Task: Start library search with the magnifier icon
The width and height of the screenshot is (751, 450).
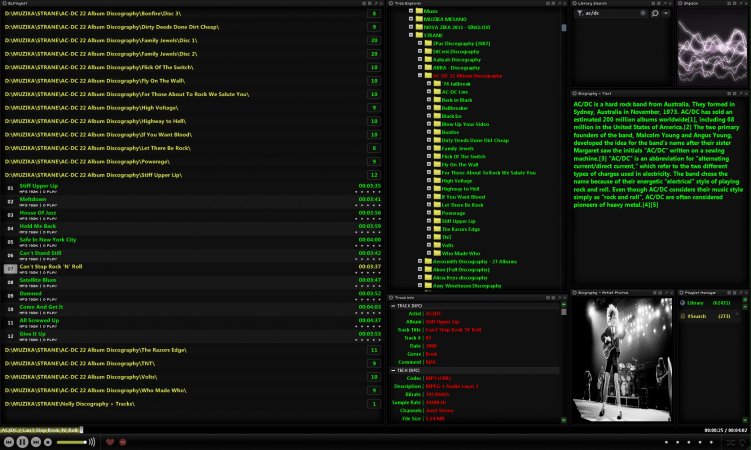Action: (655, 13)
